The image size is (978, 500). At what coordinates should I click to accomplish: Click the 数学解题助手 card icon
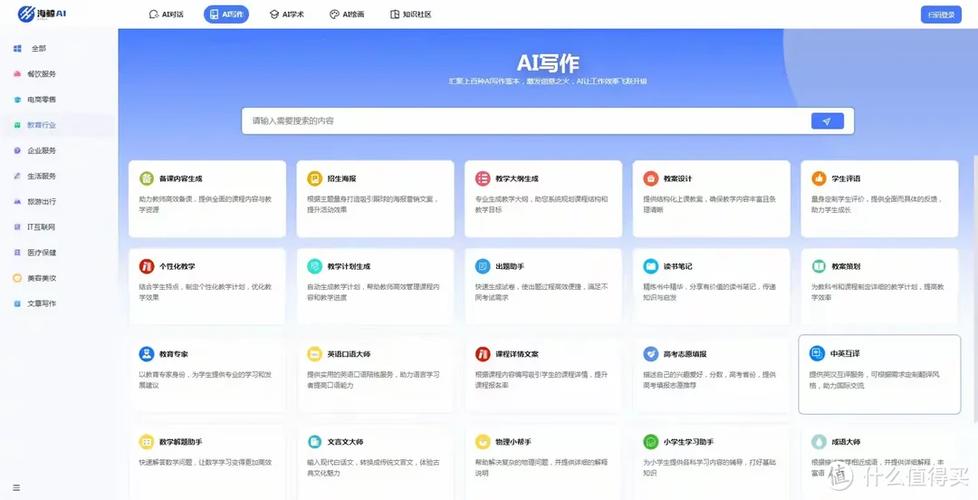coord(147,442)
